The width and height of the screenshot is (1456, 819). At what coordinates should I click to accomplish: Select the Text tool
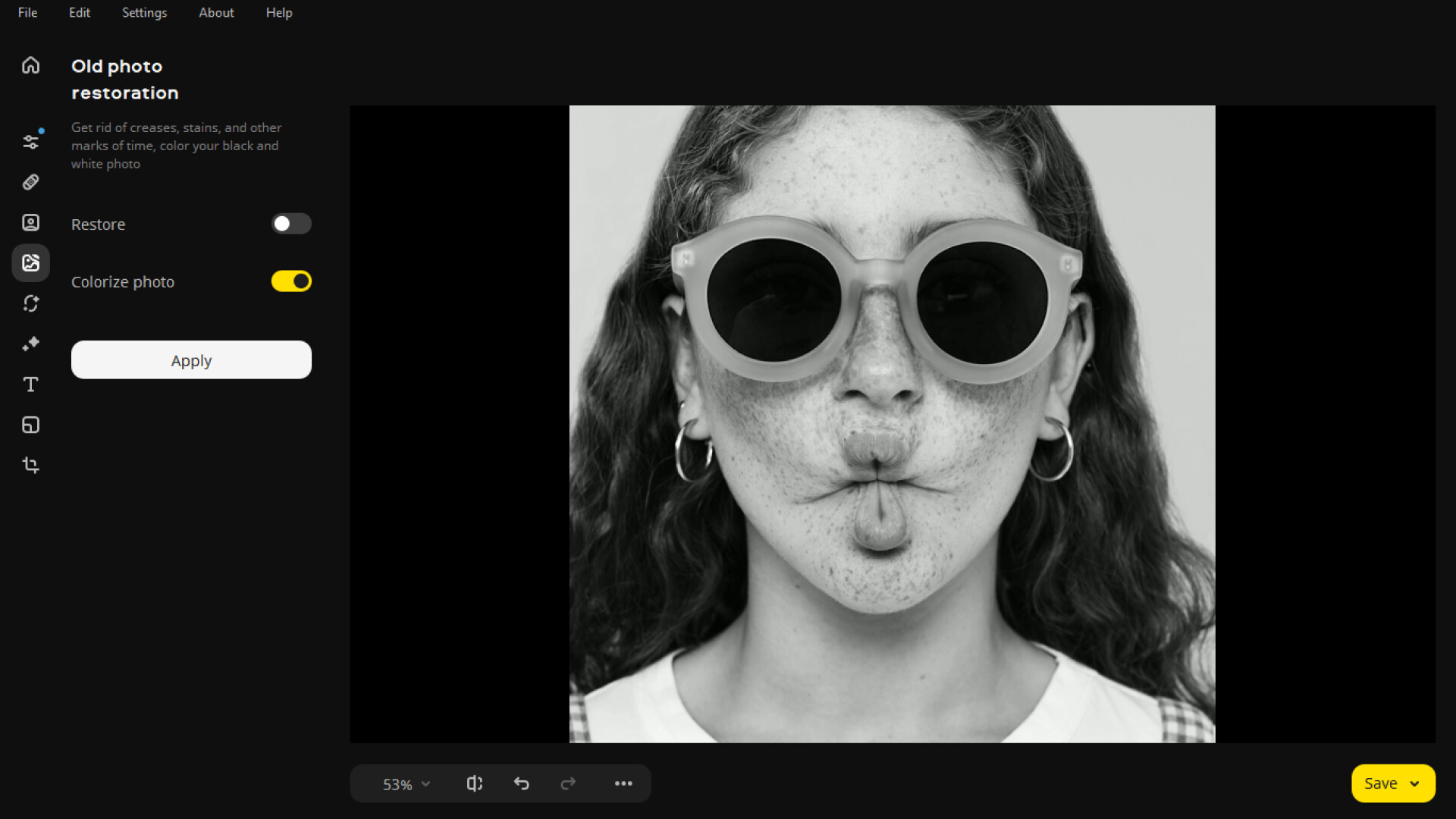[30, 384]
